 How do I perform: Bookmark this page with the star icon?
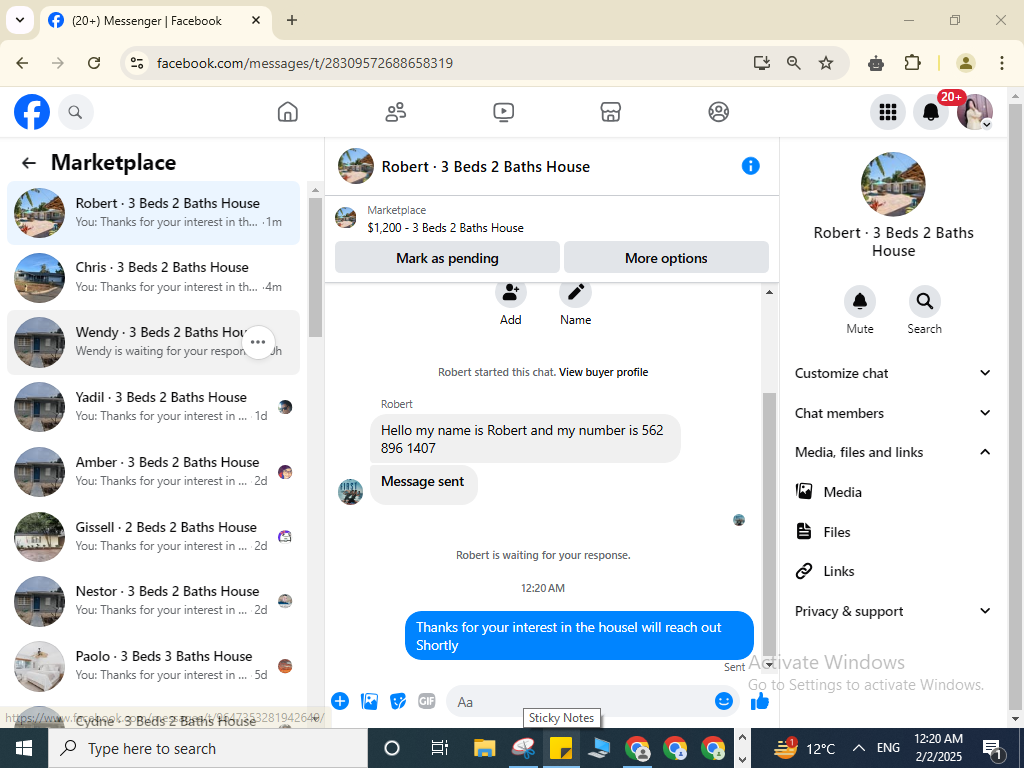826,63
